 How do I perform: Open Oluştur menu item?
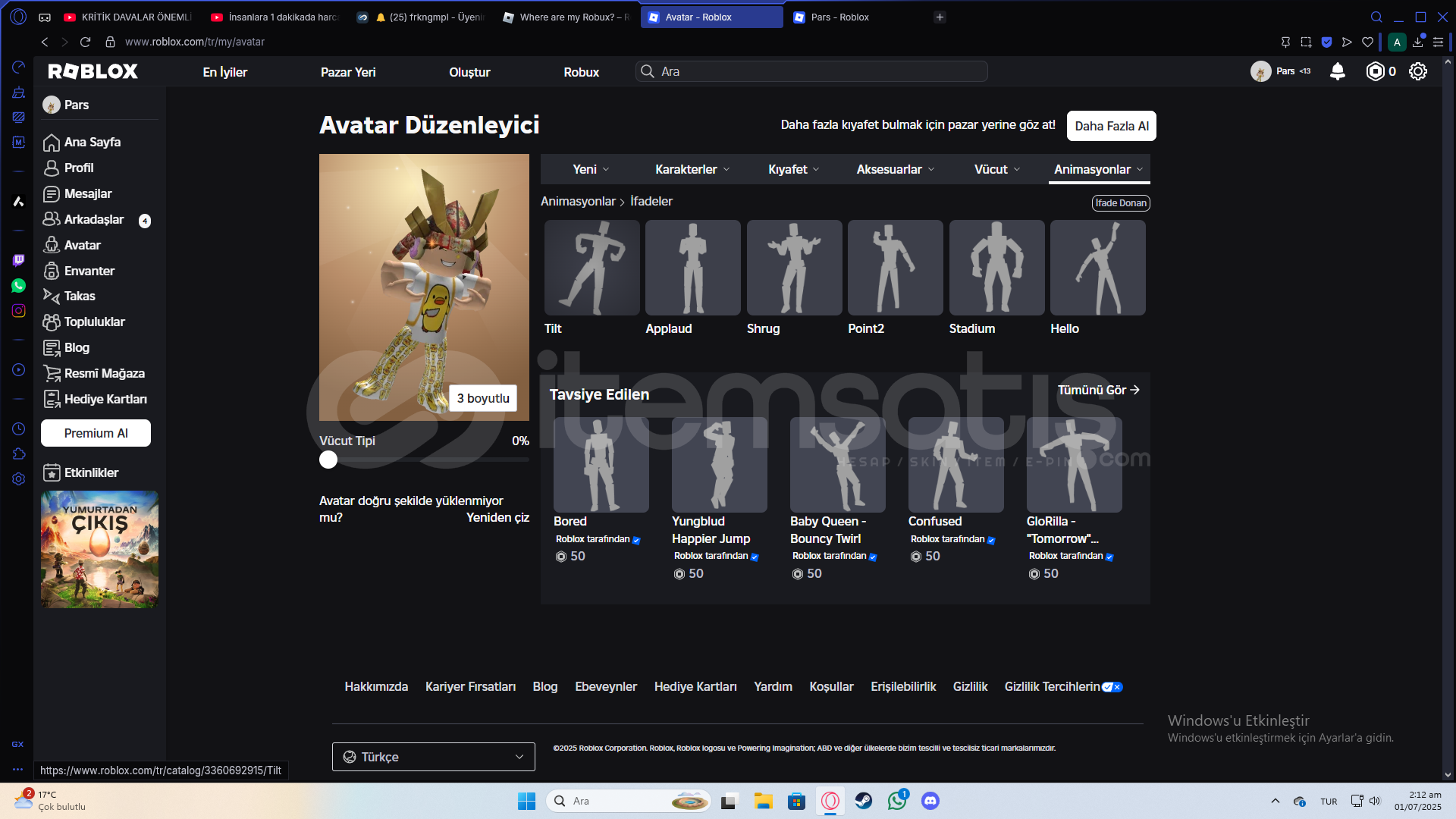click(469, 72)
